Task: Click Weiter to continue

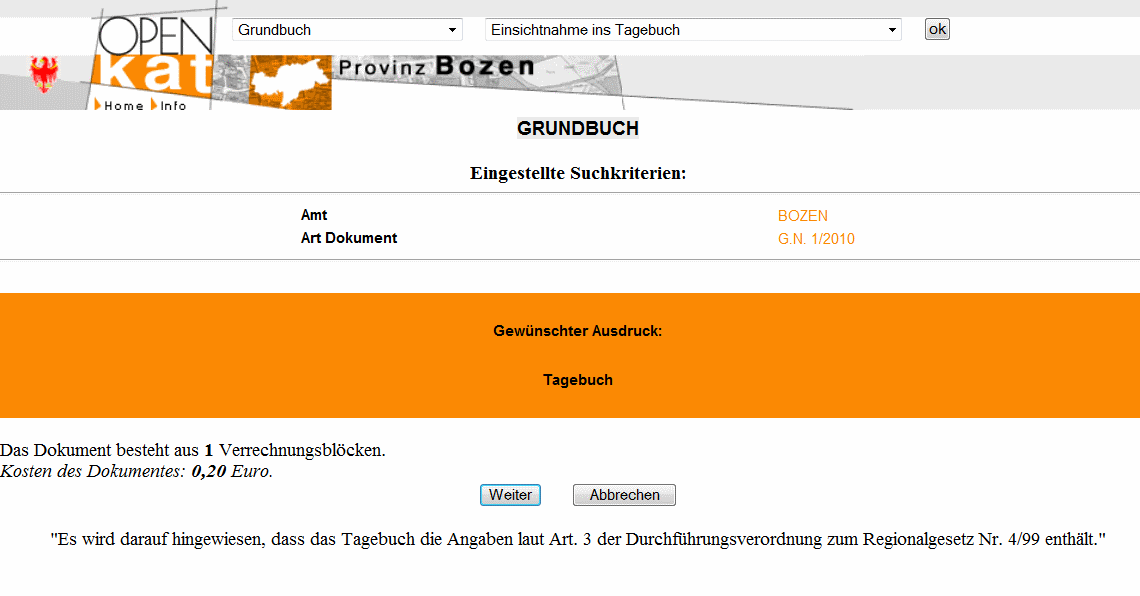Action: pyautogui.click(x=510, y=495)
